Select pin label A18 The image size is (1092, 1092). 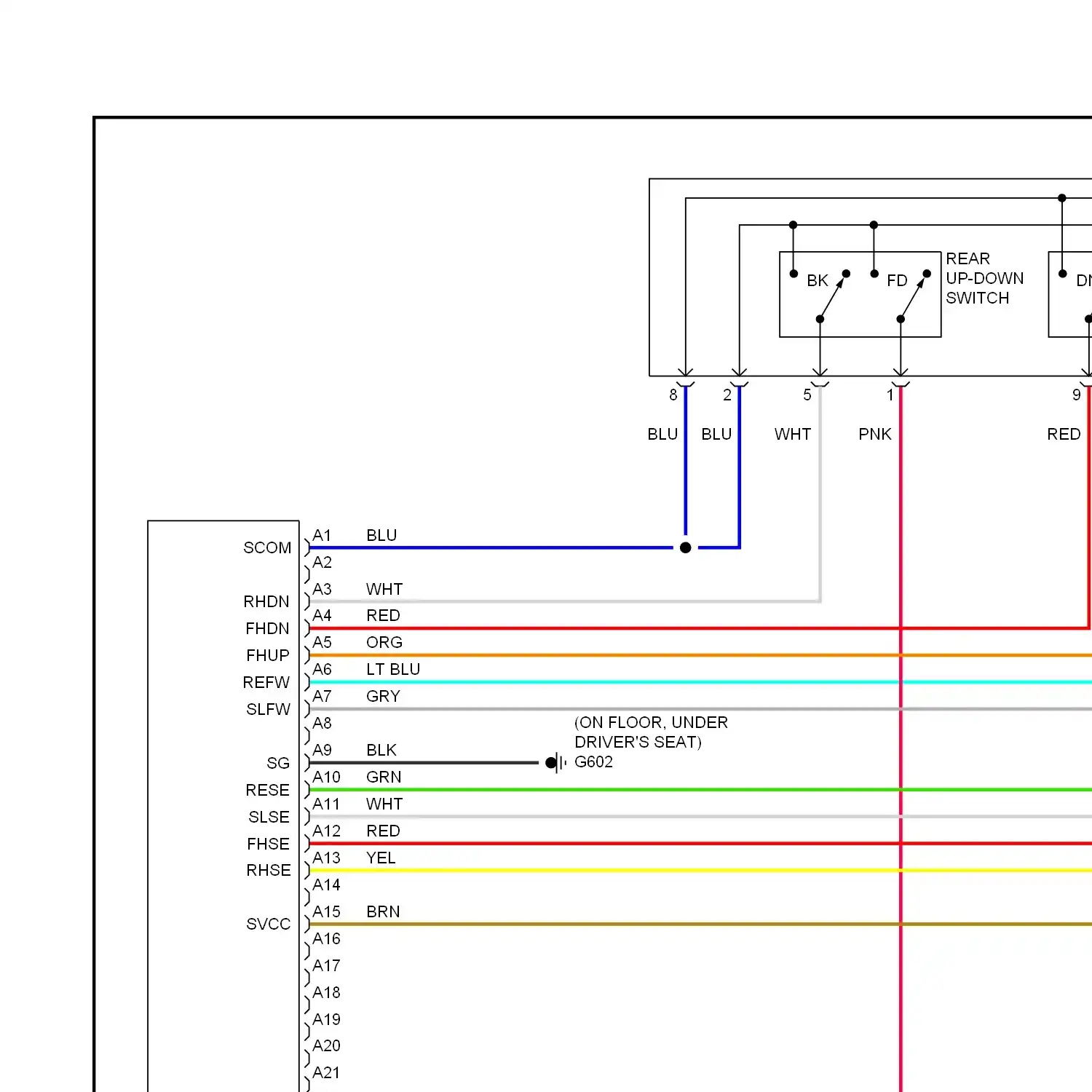(x=326, y=992)
